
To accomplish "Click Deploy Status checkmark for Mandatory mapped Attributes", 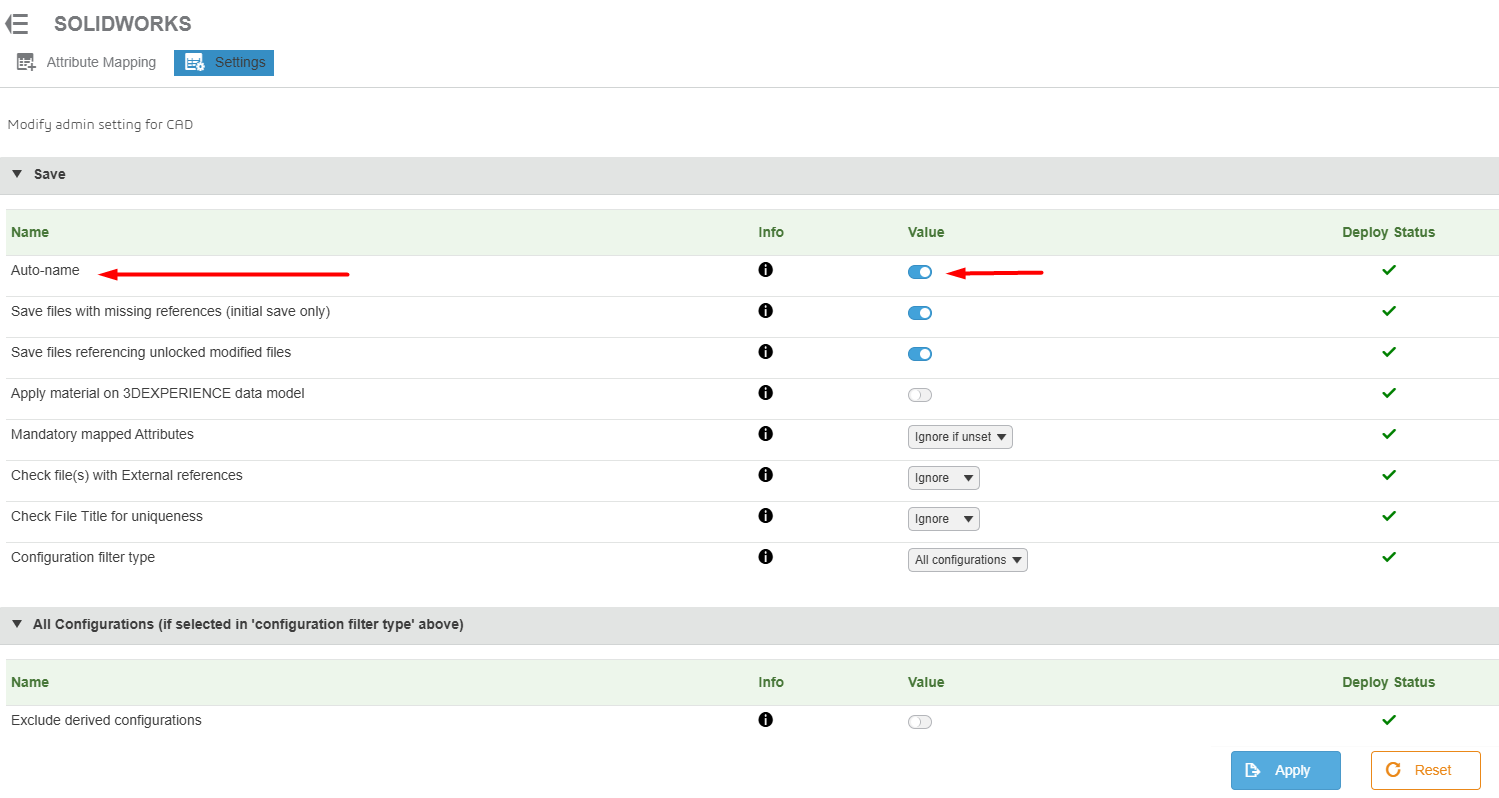I will coord(1388,434).
